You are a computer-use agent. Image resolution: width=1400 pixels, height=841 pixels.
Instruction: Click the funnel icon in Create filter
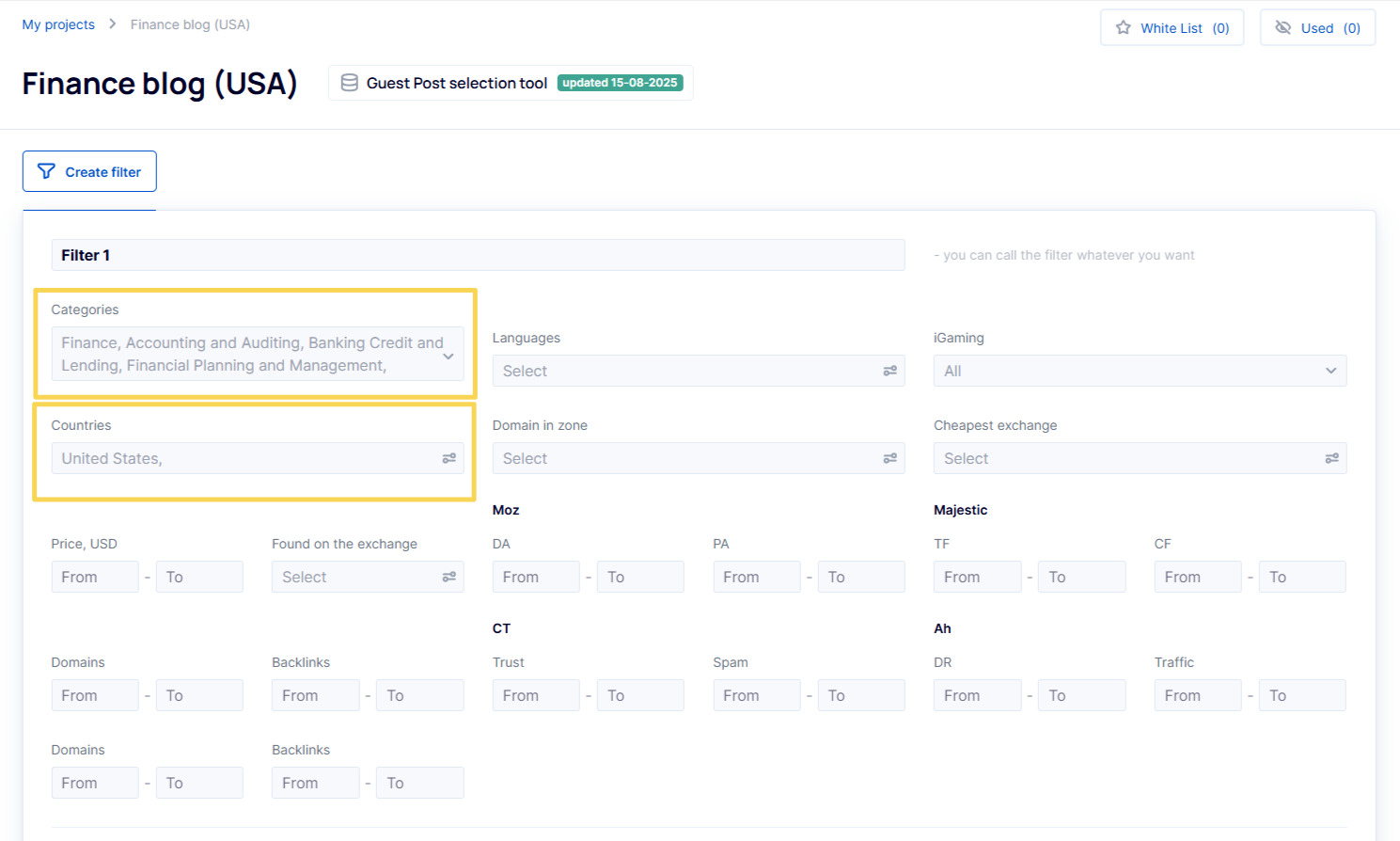pos(46,171)
